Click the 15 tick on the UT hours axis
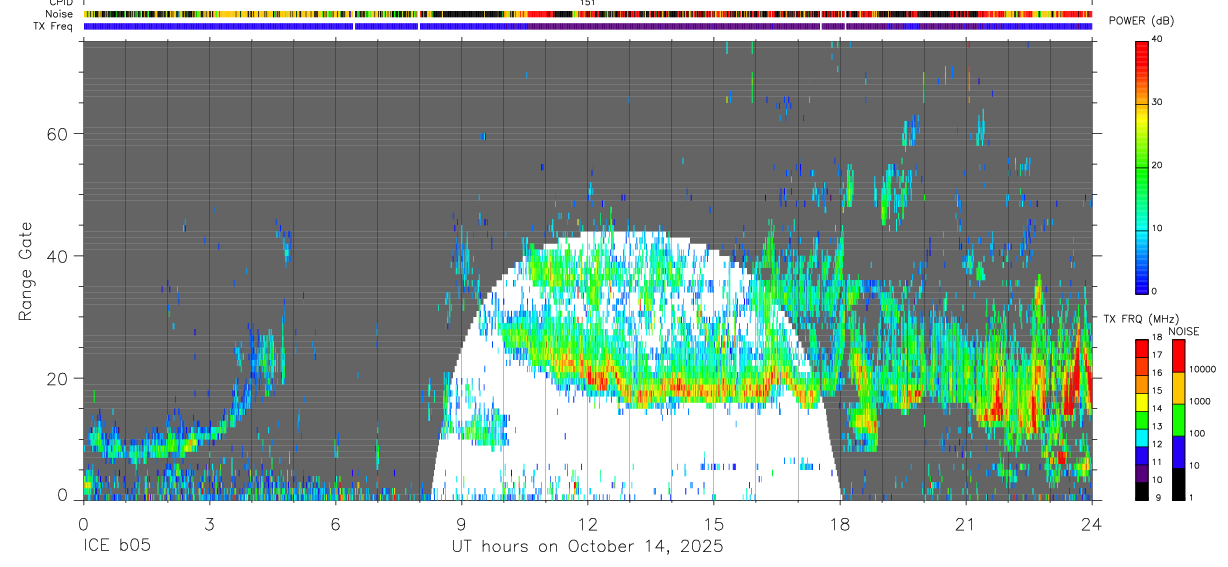1228x567 pixels. 714,523
